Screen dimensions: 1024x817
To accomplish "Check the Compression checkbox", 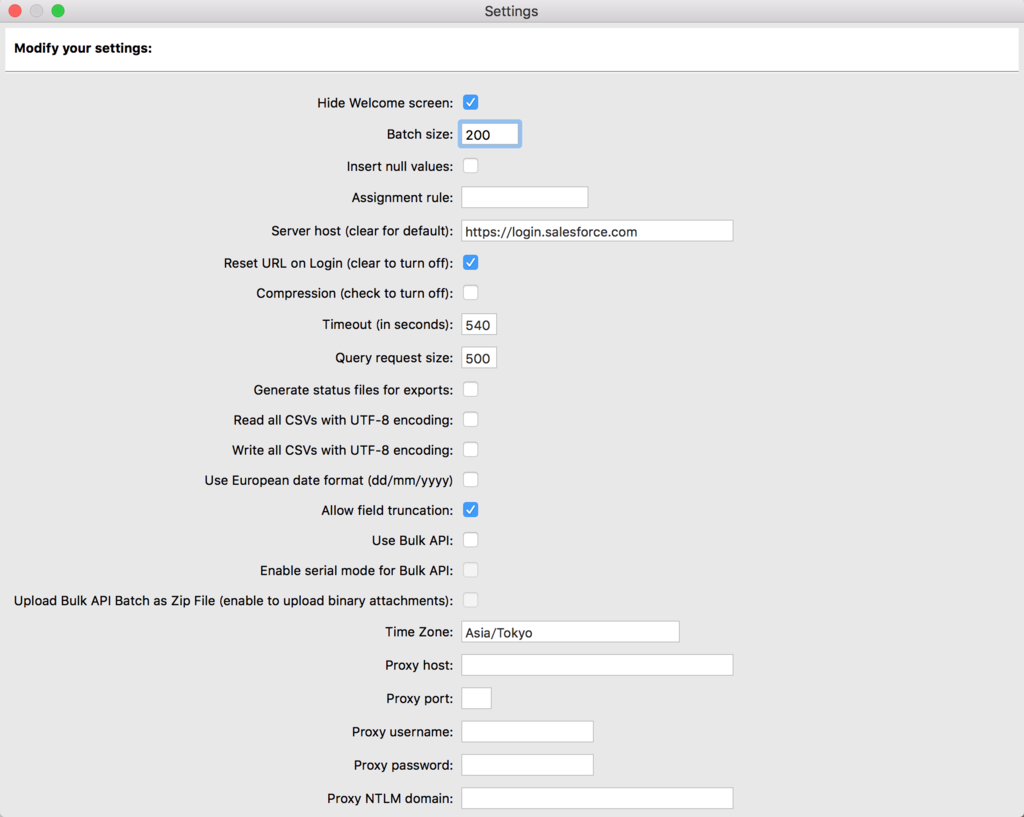I will pos(470,293).
